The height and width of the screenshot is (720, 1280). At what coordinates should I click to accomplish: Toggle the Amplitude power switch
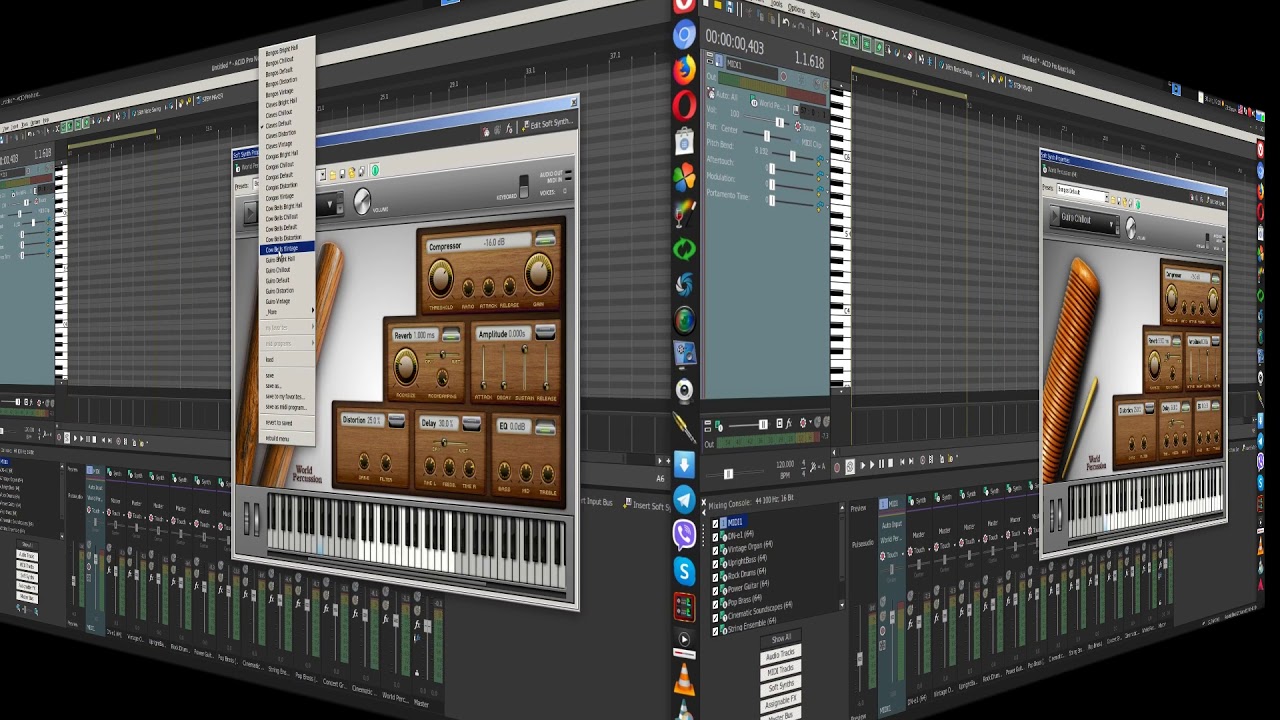[x=545, y=332]
